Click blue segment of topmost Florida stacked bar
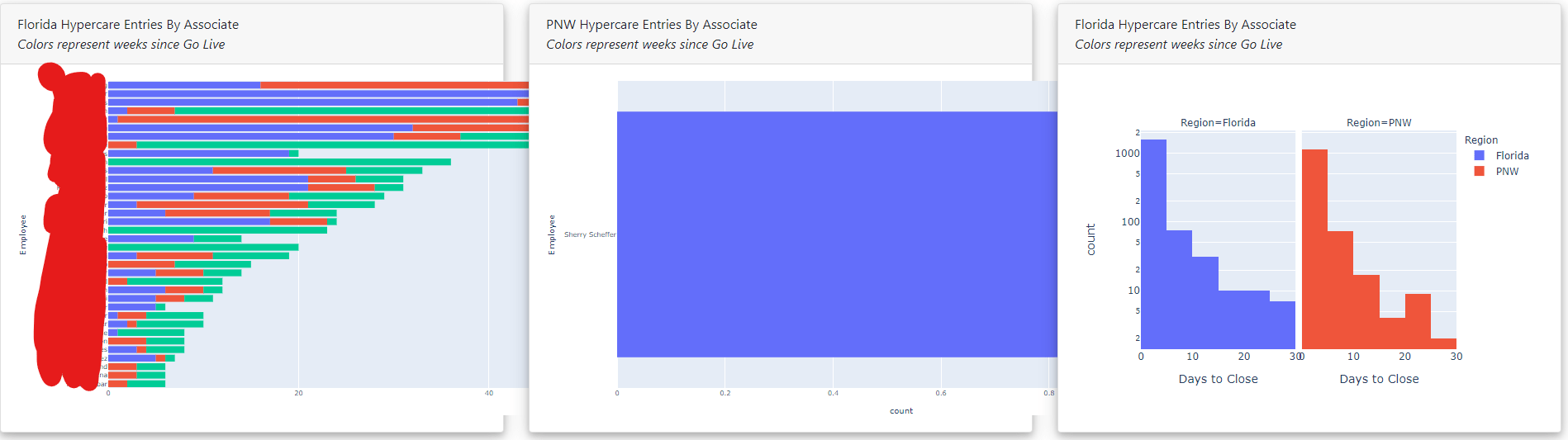The width and height of the screenshot is (1568, 440). [x=184, y=85]
